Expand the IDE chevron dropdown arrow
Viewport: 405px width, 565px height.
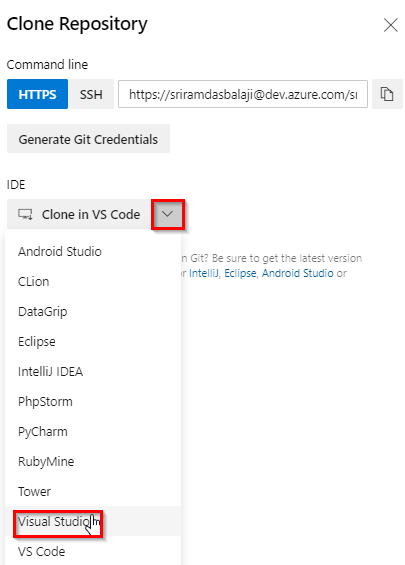168,214
